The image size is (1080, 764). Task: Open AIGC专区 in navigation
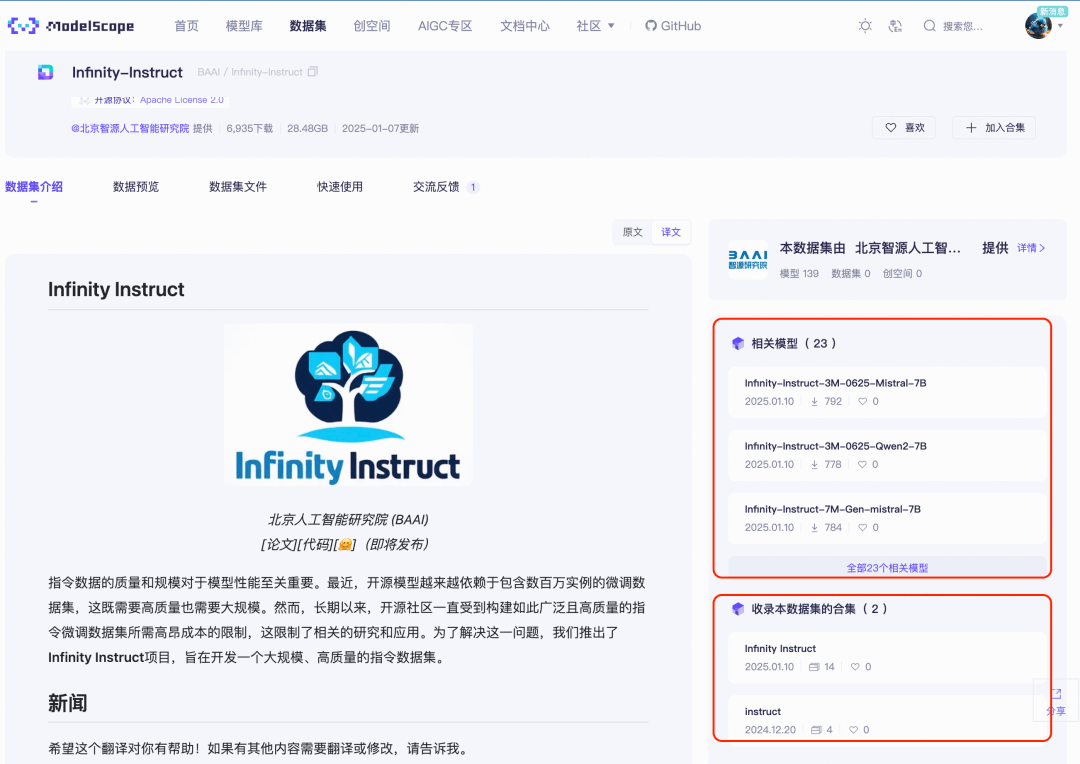pos(445,26)
